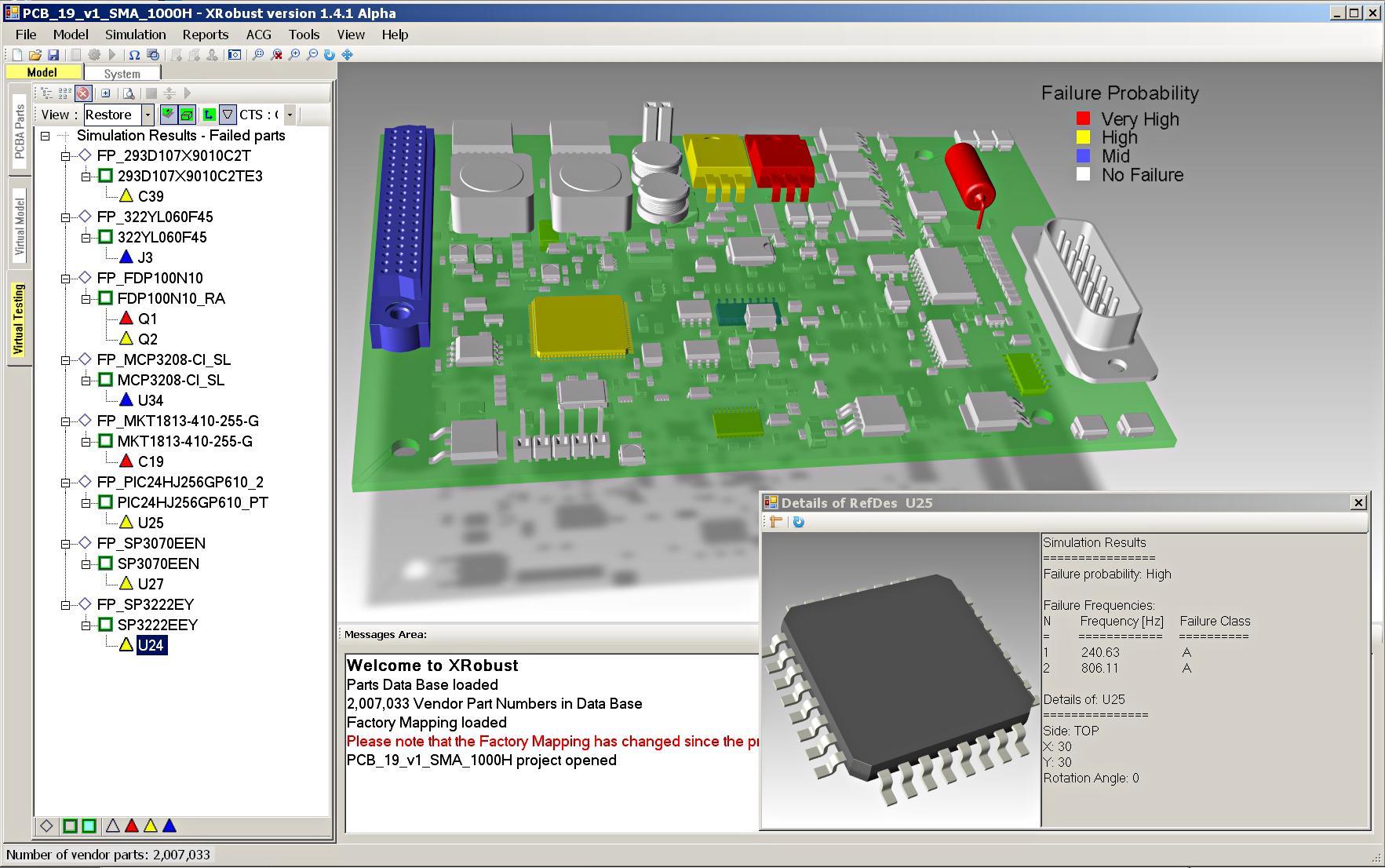Screen dimensions: 1385x868
Task: Switch to the System tab
Action: tap(122, 73)
